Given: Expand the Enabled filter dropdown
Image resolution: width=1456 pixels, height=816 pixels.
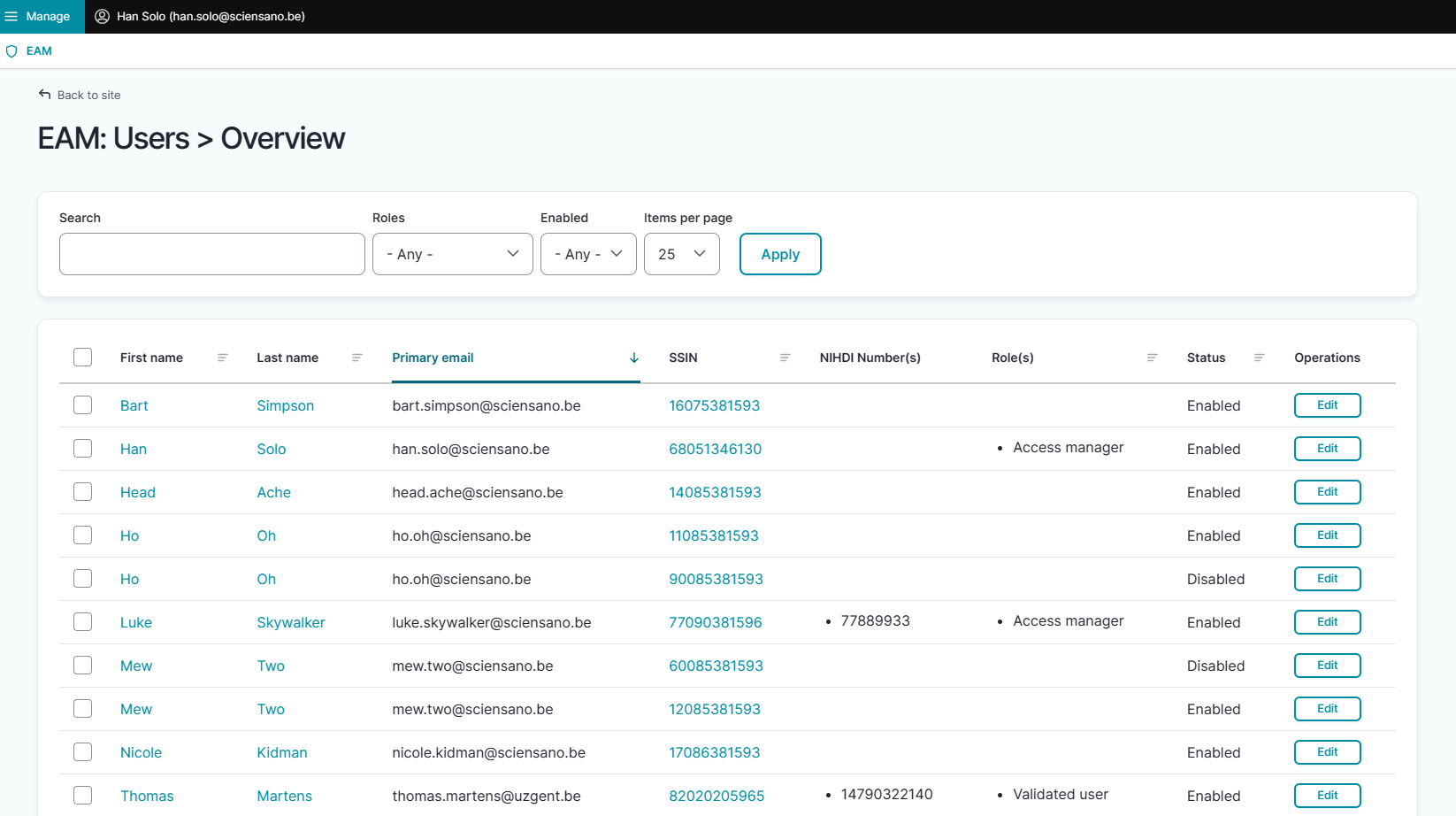Looking at the screenshot, I should pyautogui.click(x=588, y=254).
